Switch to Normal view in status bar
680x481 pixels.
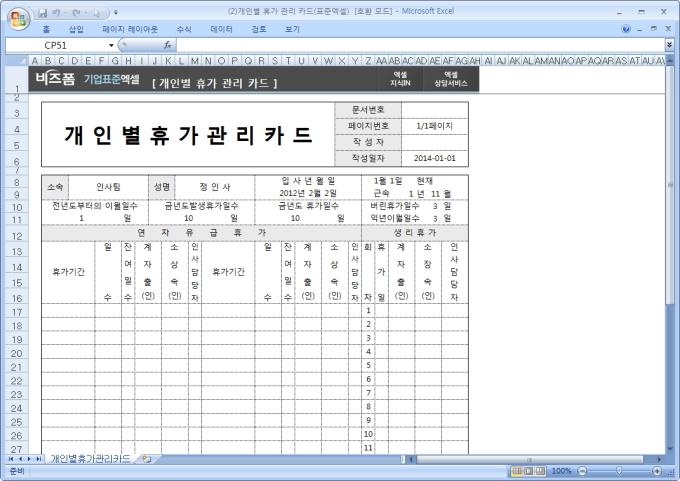(517, 470)
